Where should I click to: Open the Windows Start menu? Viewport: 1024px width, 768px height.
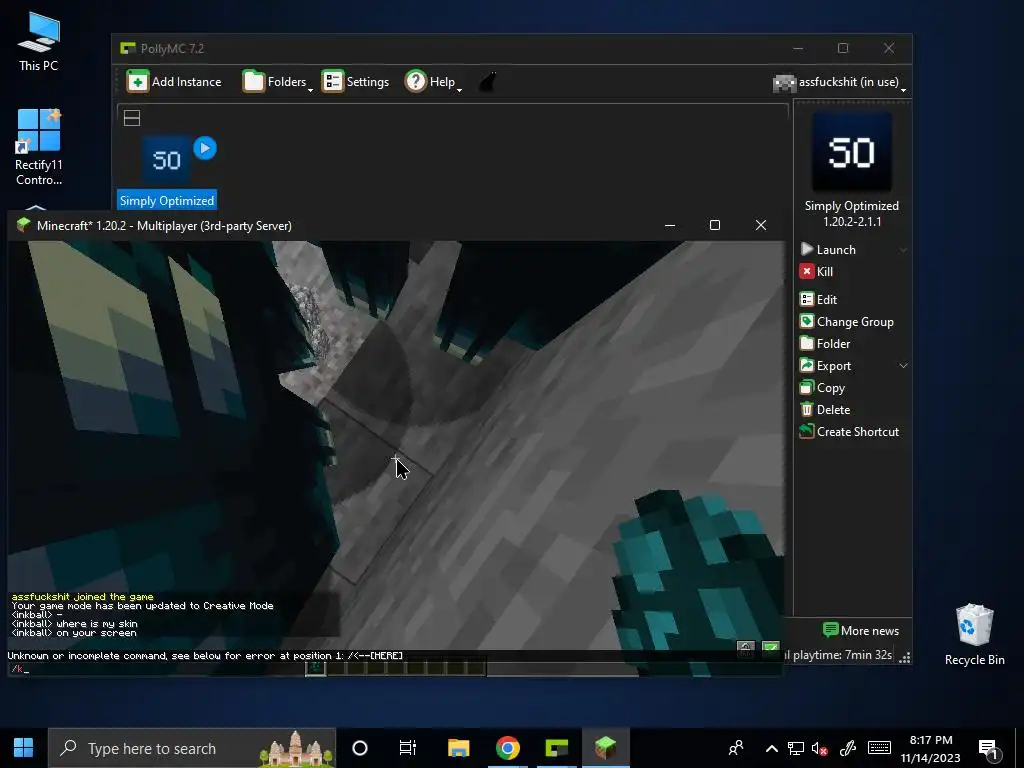pyautogui.click(x=24, y=748)
